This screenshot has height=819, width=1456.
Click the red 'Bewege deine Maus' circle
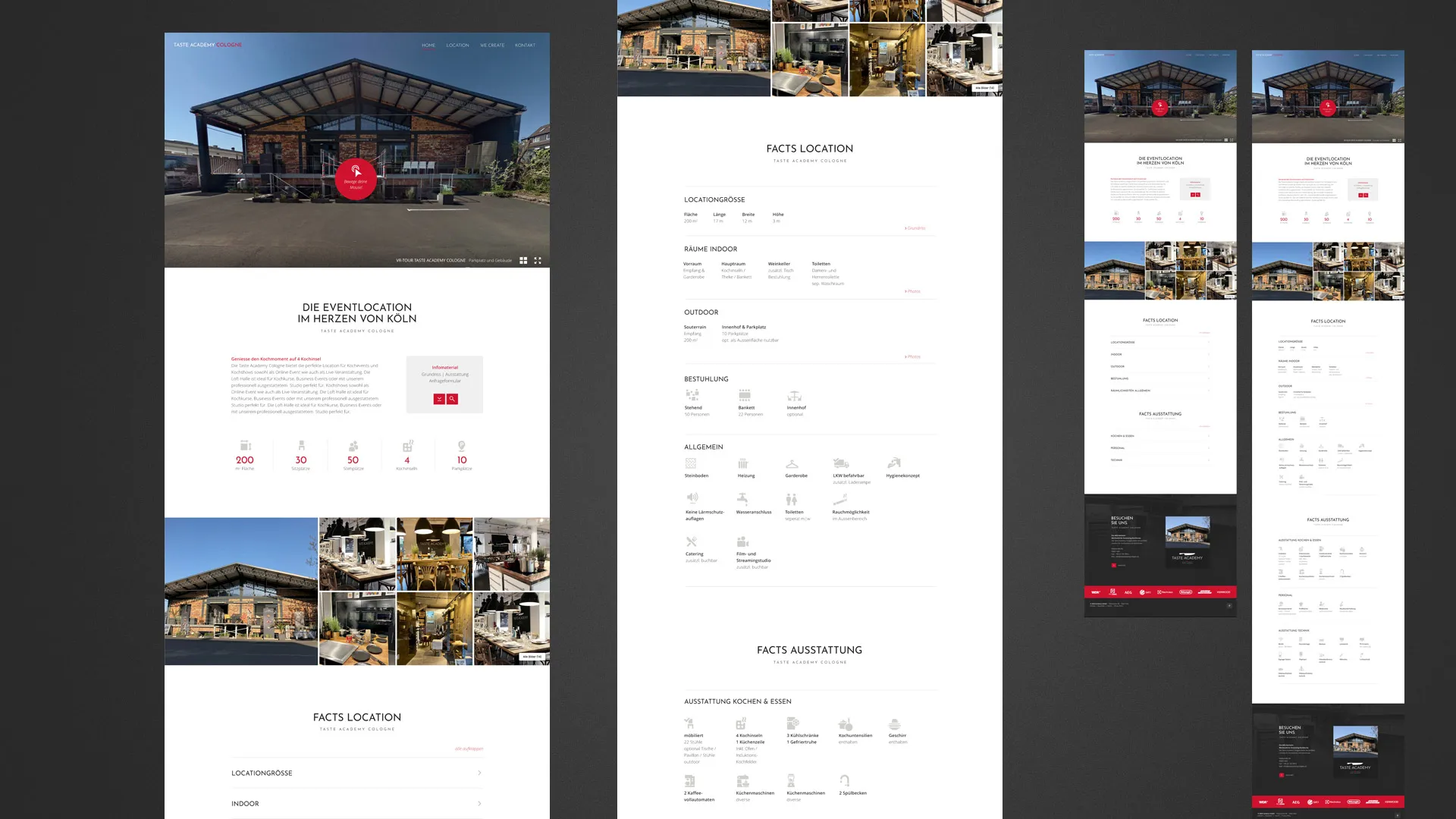tap(356, 179)
